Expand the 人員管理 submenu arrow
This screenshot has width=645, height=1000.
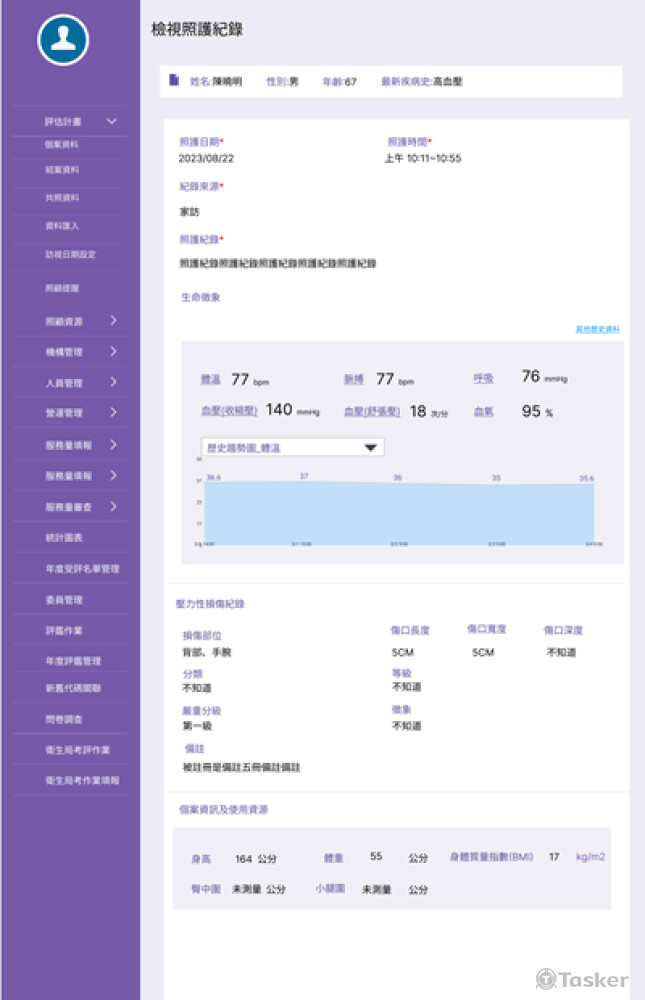coord(113,382)
